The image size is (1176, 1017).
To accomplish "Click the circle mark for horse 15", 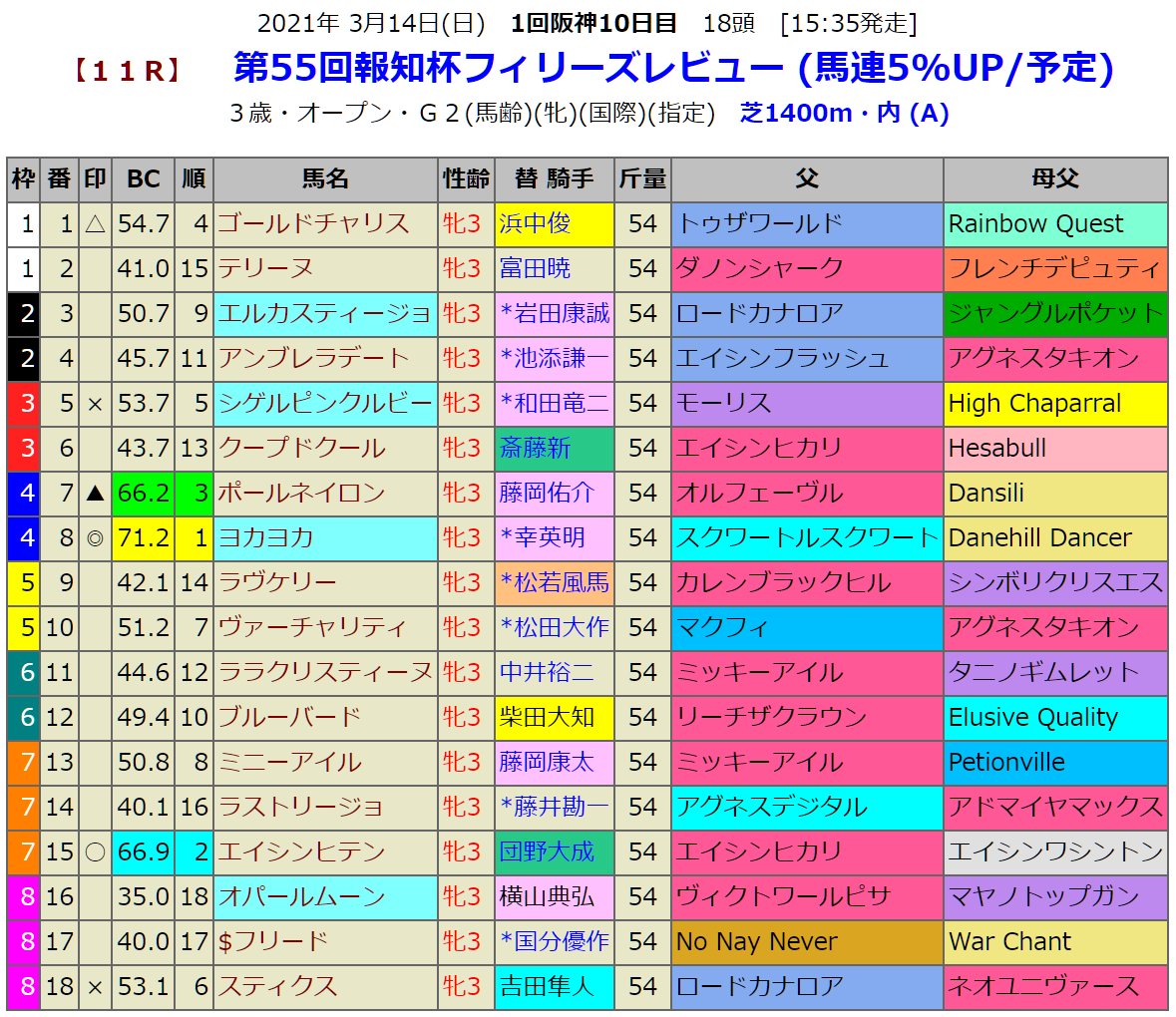I will (95, 852).
